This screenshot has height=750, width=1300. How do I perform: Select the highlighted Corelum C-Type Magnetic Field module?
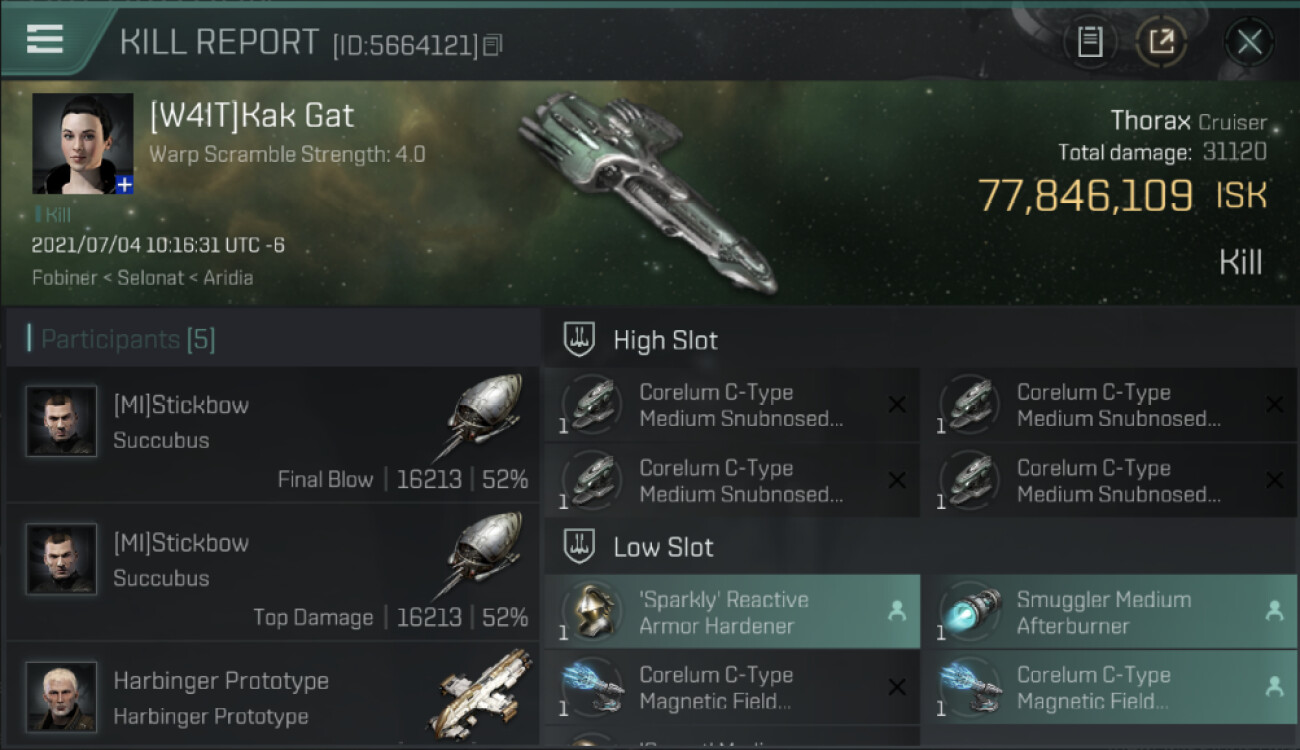pos(1110,688)
